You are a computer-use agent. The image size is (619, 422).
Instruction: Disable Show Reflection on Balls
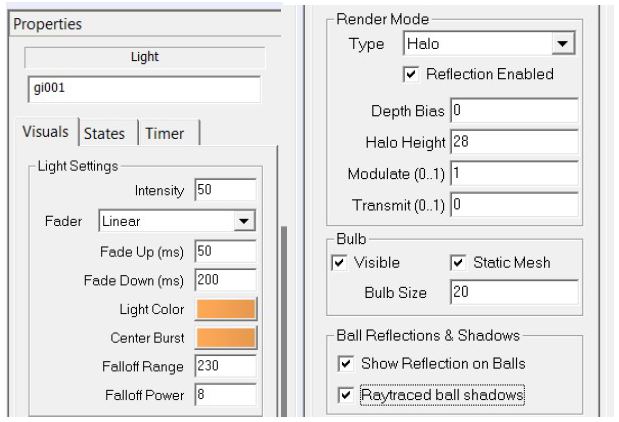click(345, 364)
